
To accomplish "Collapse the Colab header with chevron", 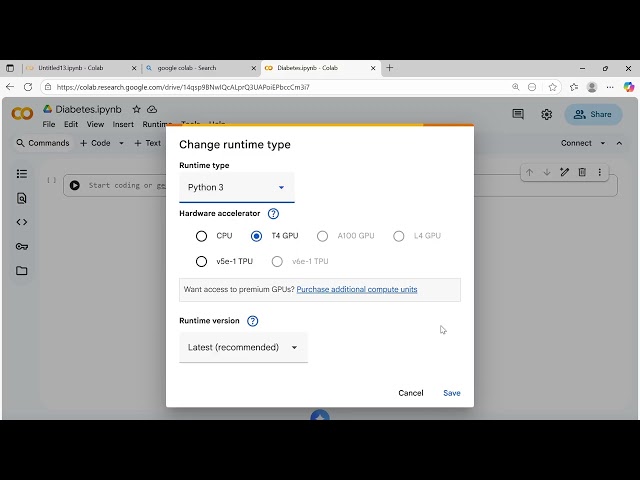I will point(619,143).
